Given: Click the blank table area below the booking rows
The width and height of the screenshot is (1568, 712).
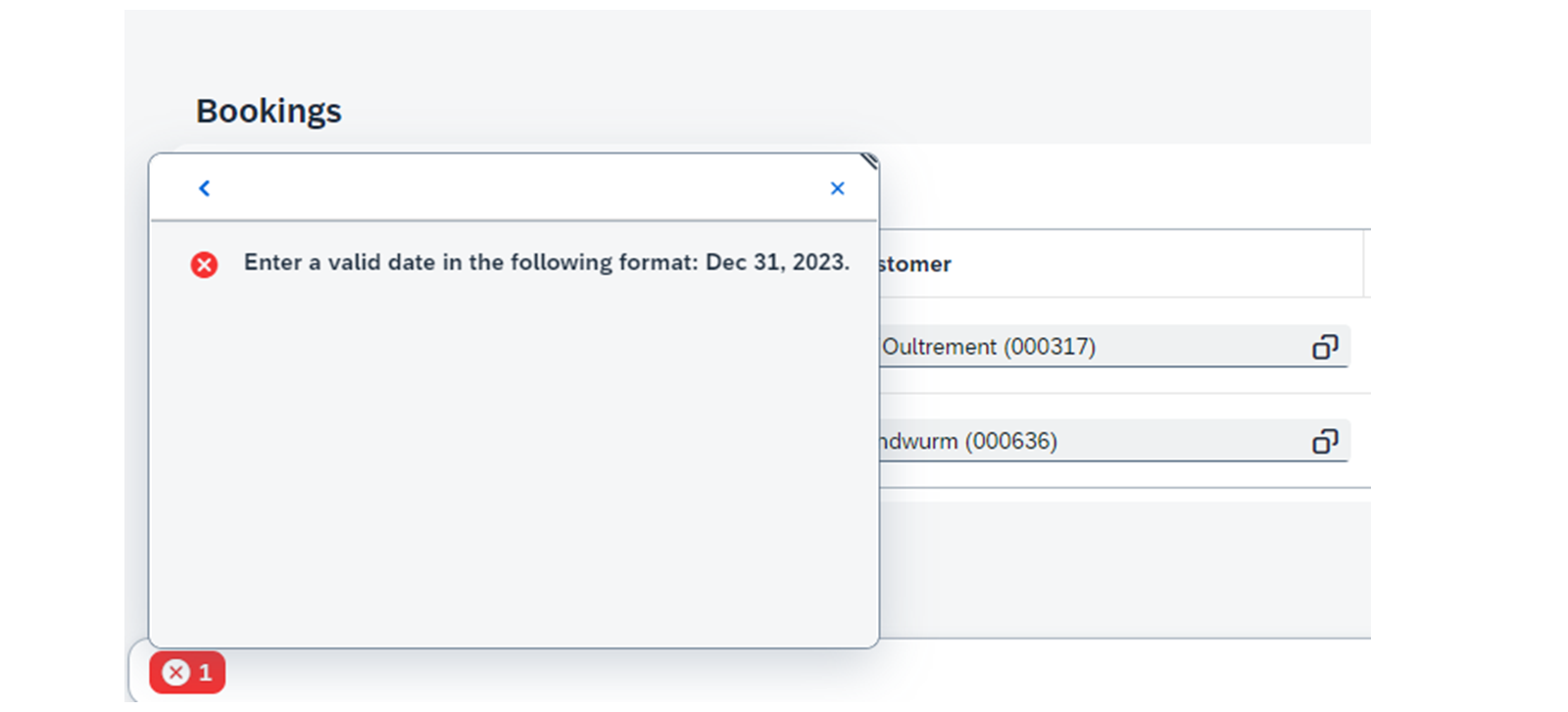Looking at the screenshot, I should [x=1125, y=568].
